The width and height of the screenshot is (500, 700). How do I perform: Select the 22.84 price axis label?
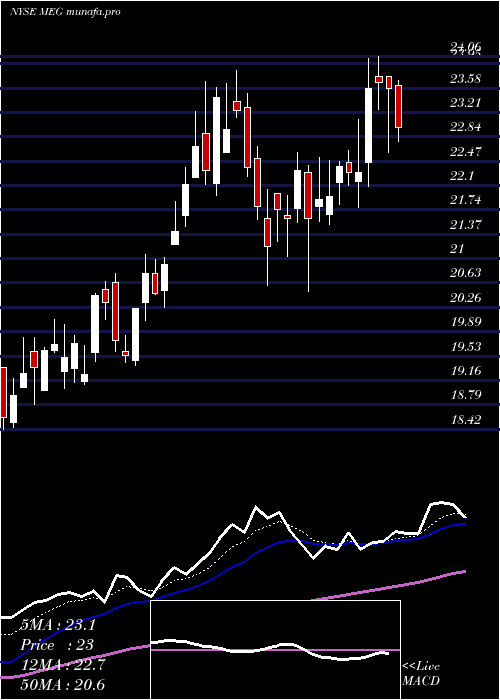(465, 127)
